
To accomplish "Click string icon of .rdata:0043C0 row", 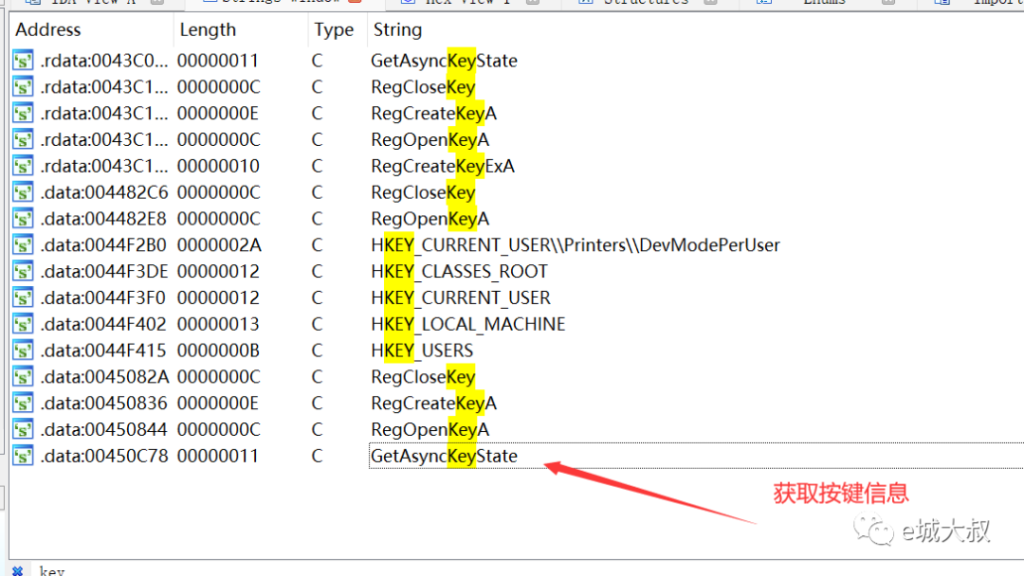I will pyautogui.click(x=22, y=61).
